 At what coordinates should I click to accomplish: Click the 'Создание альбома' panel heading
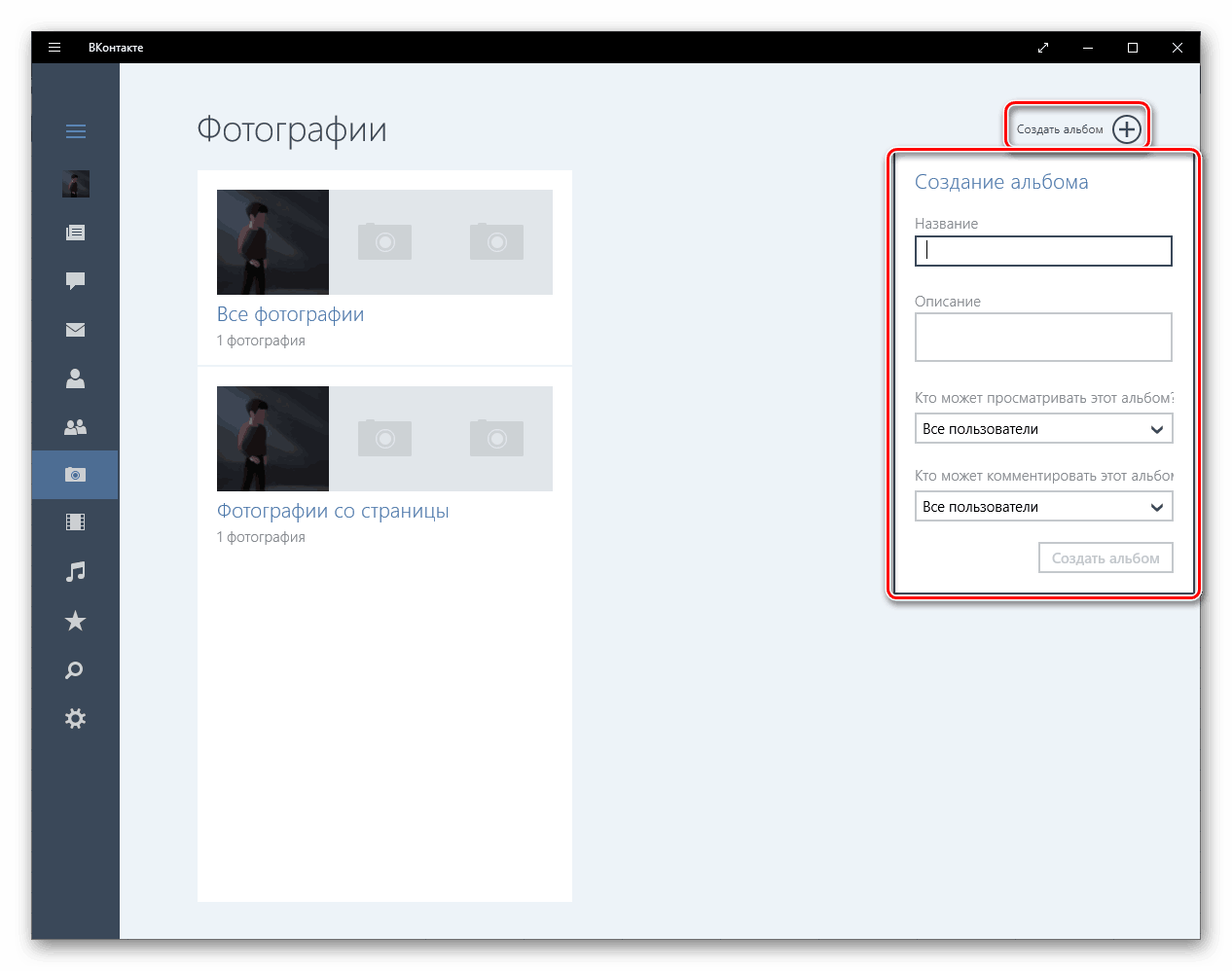click(1001, 182)
